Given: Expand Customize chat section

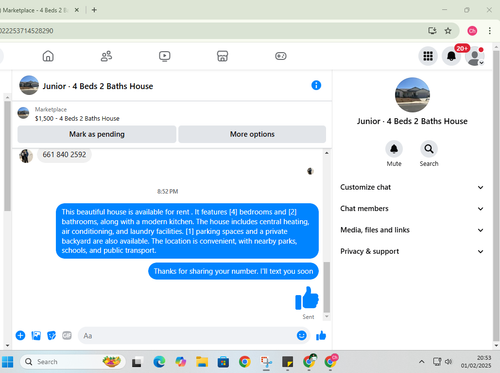Looking at the screenshot, I should point(412,187).
